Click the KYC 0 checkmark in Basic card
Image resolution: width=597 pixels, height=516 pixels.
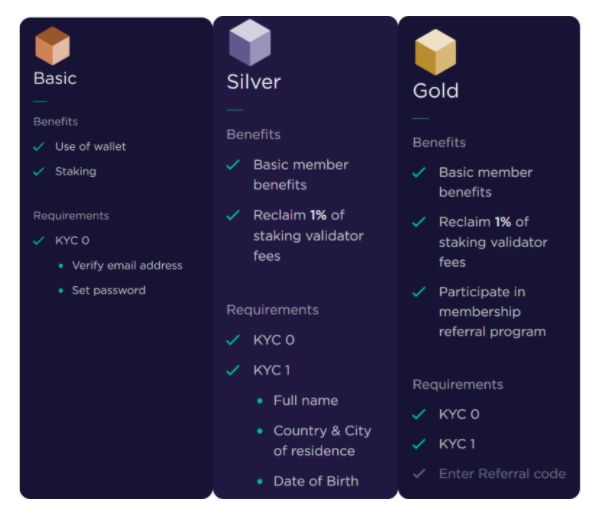point(38,241)
